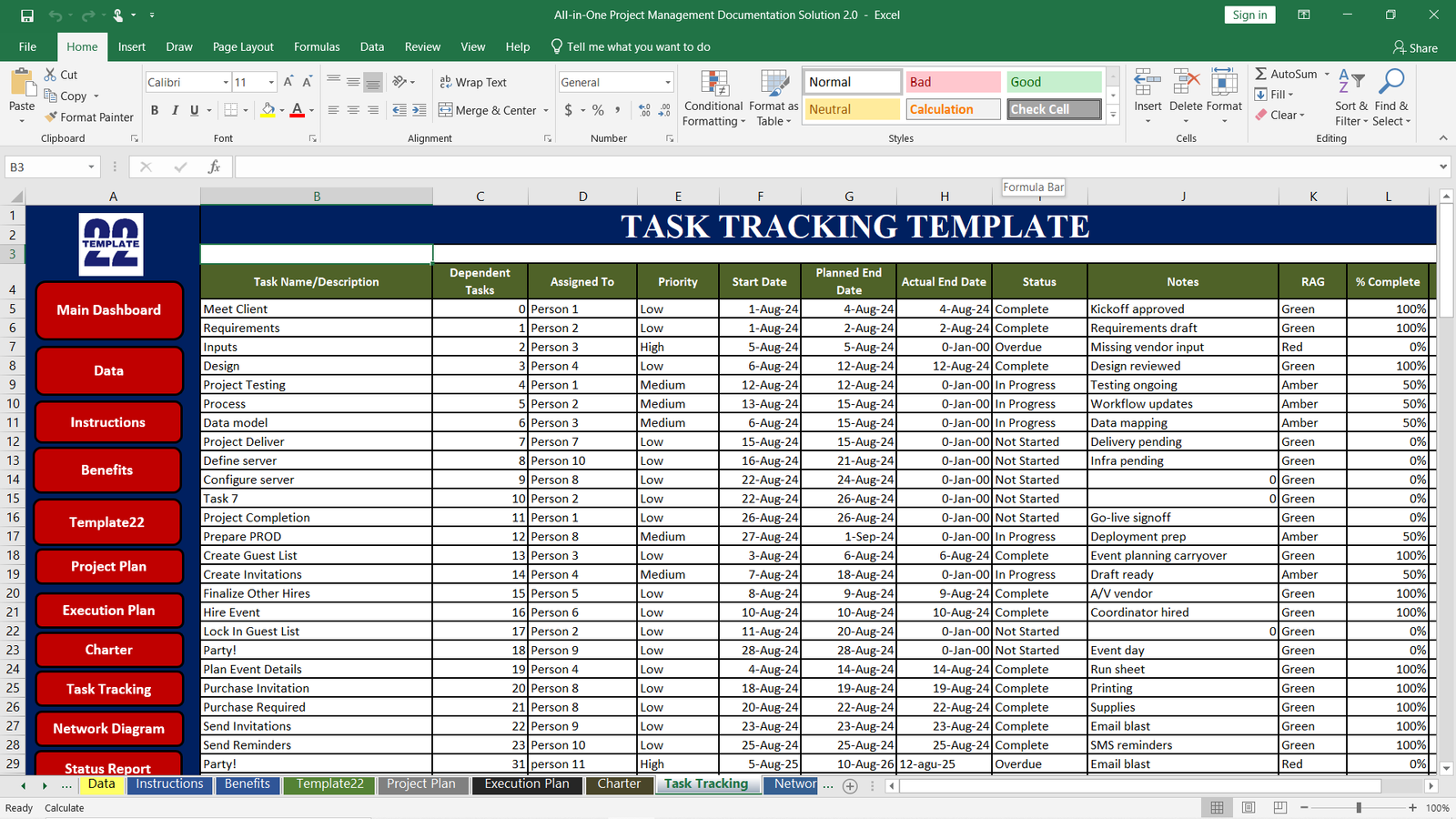This screenshot has width=1456, height=819.
Task: Adjust the zoom slider in the status bar
Action: click(1359, 808)
